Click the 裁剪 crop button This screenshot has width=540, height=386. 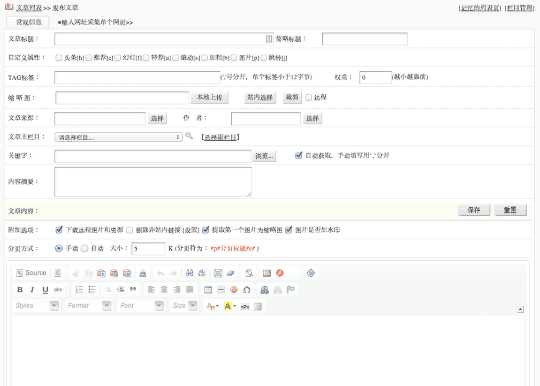pyautogui.click(x=292, y=97)
